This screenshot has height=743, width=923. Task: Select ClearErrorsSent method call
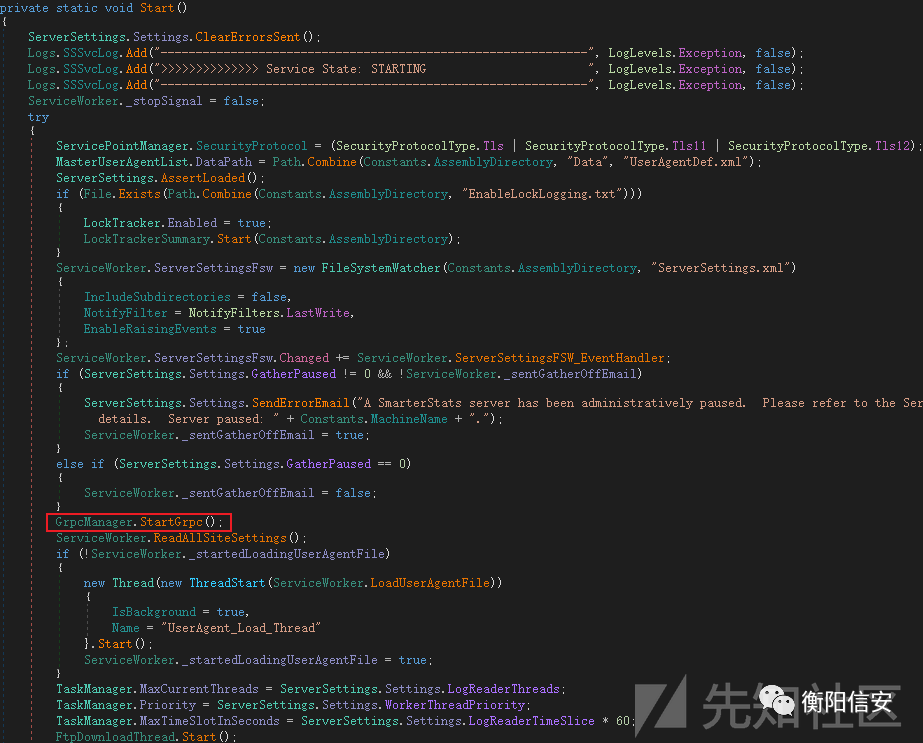[x=247, y=37]
